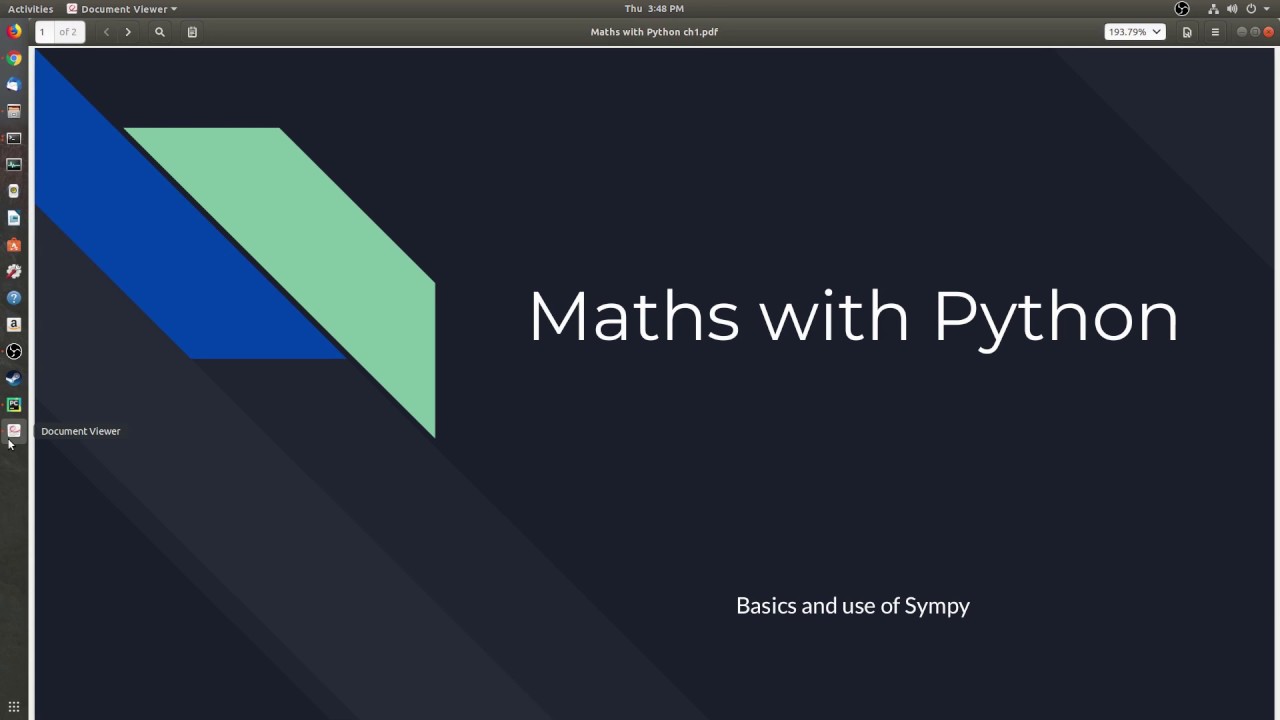Open the Help icon in the dock
The height and width of the screenshot is (720, 1280).
click(14, 298)
